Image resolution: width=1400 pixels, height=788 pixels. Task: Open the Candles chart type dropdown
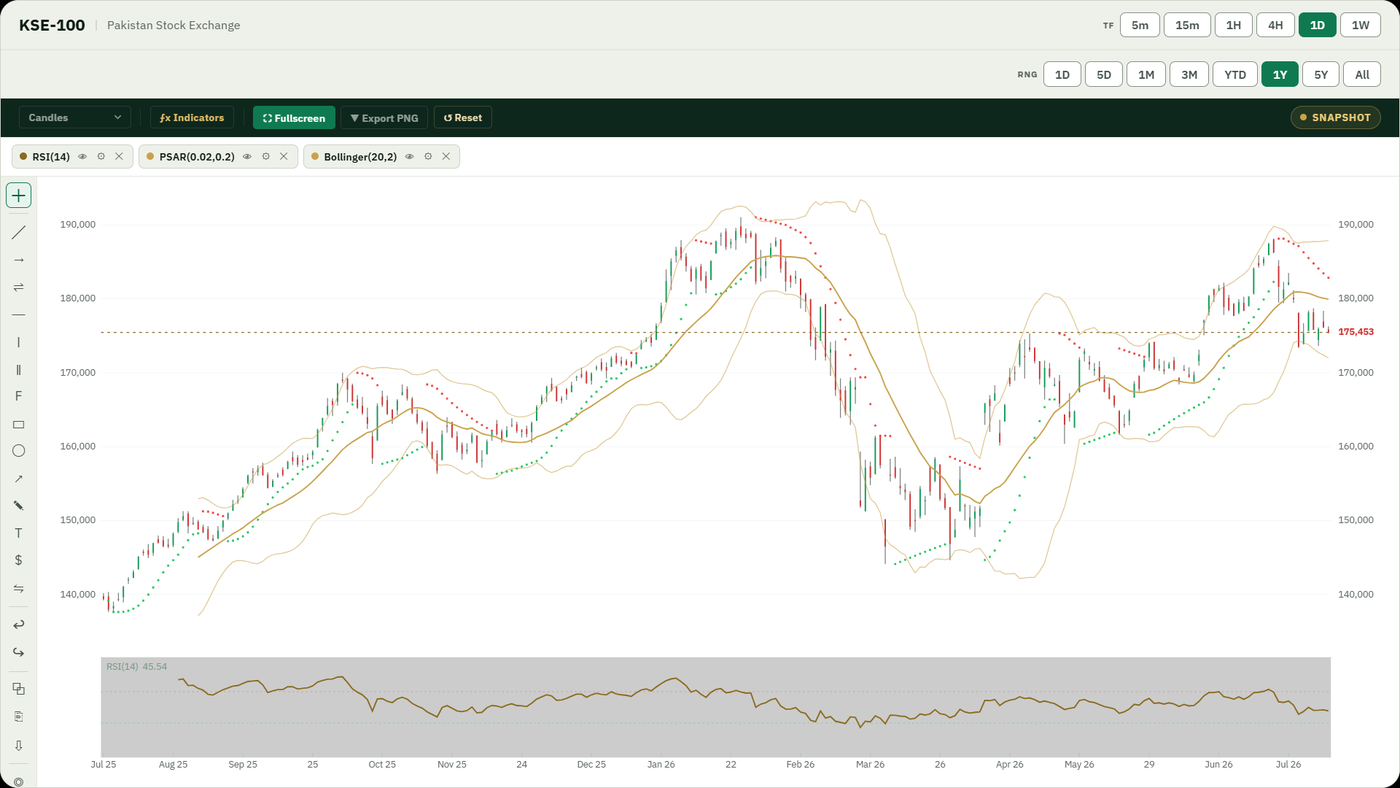75,118
